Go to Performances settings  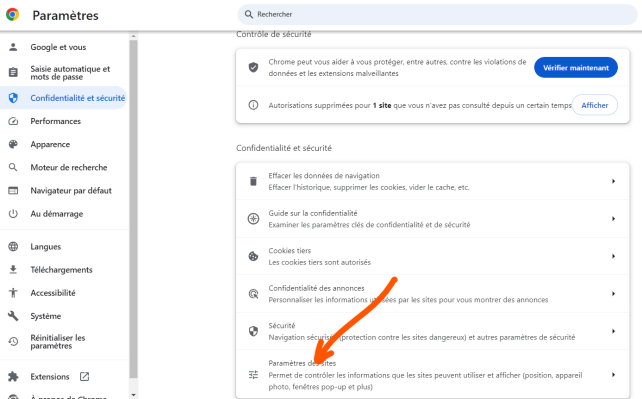click(x=55, y=121)
